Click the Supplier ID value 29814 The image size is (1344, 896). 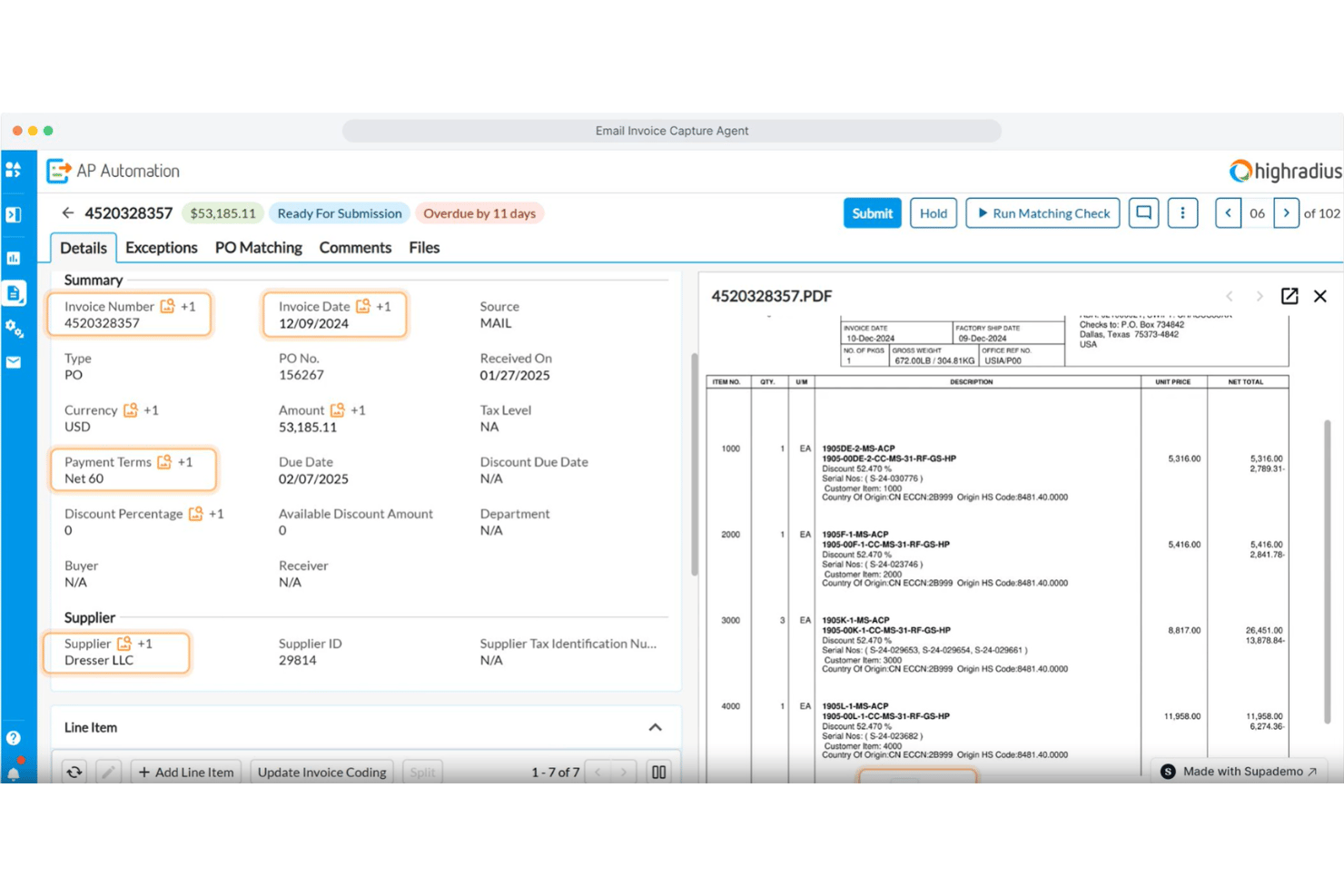click(x=298, y=660)
